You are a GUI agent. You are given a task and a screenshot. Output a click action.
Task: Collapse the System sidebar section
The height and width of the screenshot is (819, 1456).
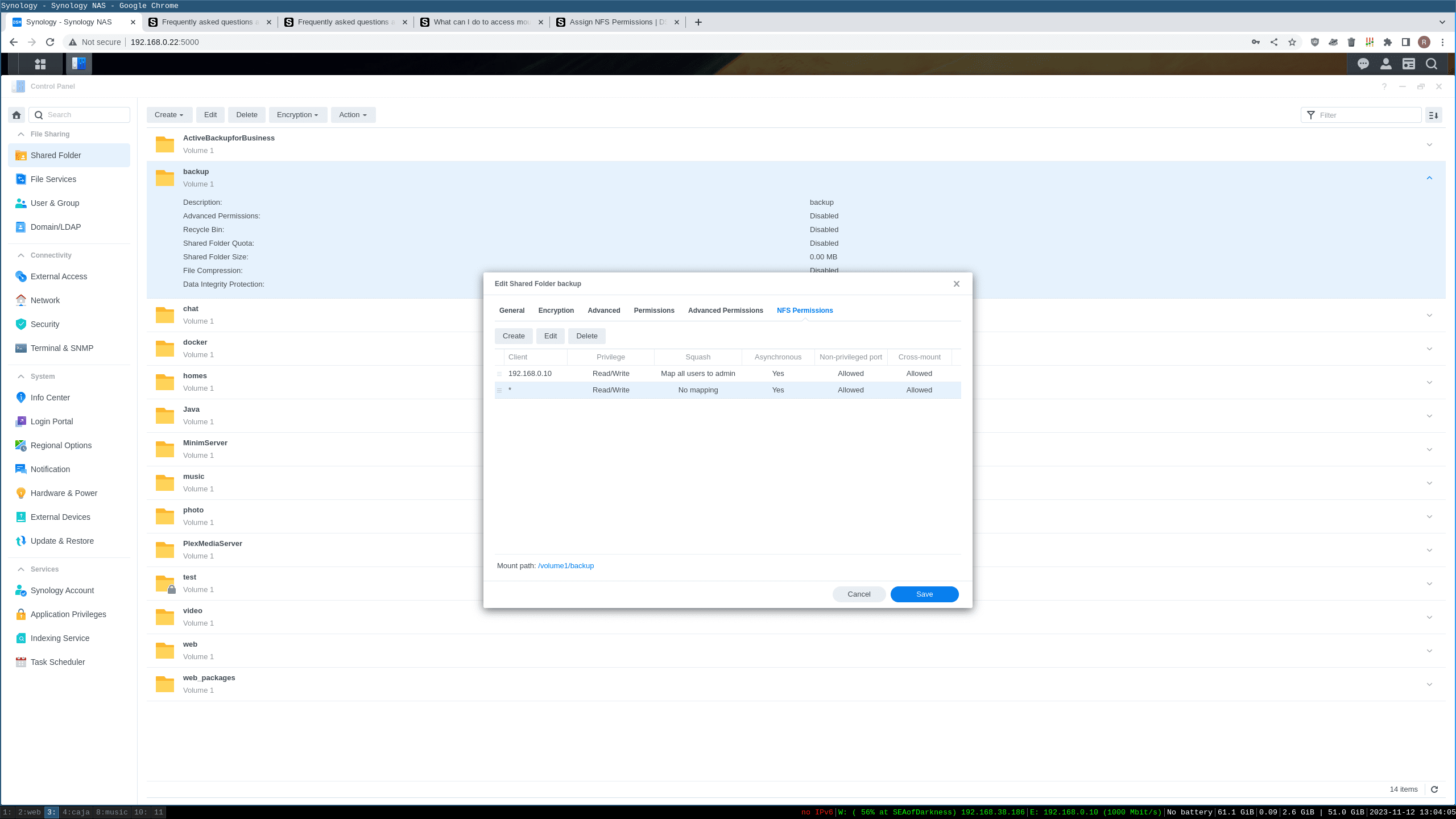point(21,377)
